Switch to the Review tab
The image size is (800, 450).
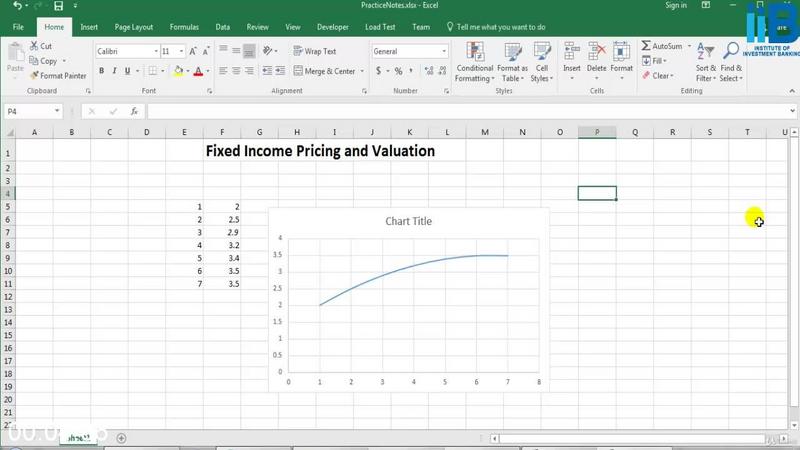tap(257, 27)
